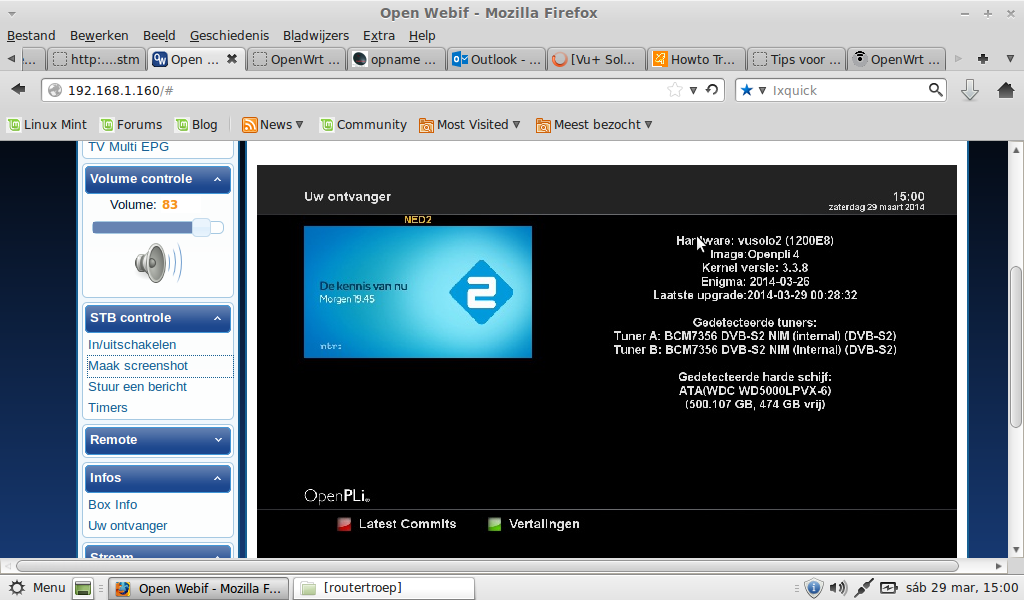The width and height of the screenshot is (1024, 600).
Task: Open the Help menu
Action: click(422, 35)
